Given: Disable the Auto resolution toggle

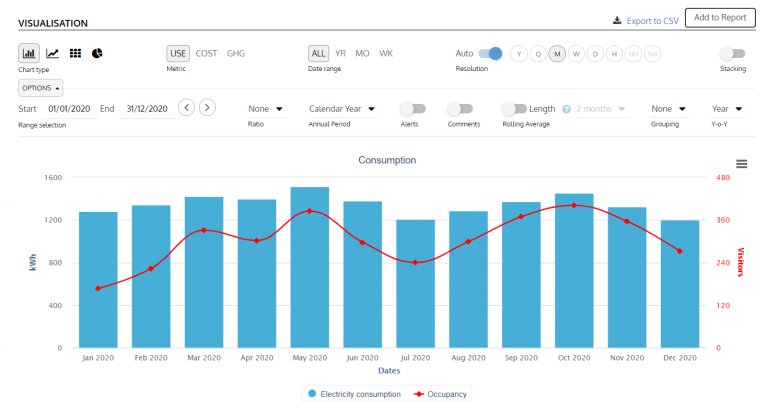Looking at the screenshot, I should [x=490, y=53].
